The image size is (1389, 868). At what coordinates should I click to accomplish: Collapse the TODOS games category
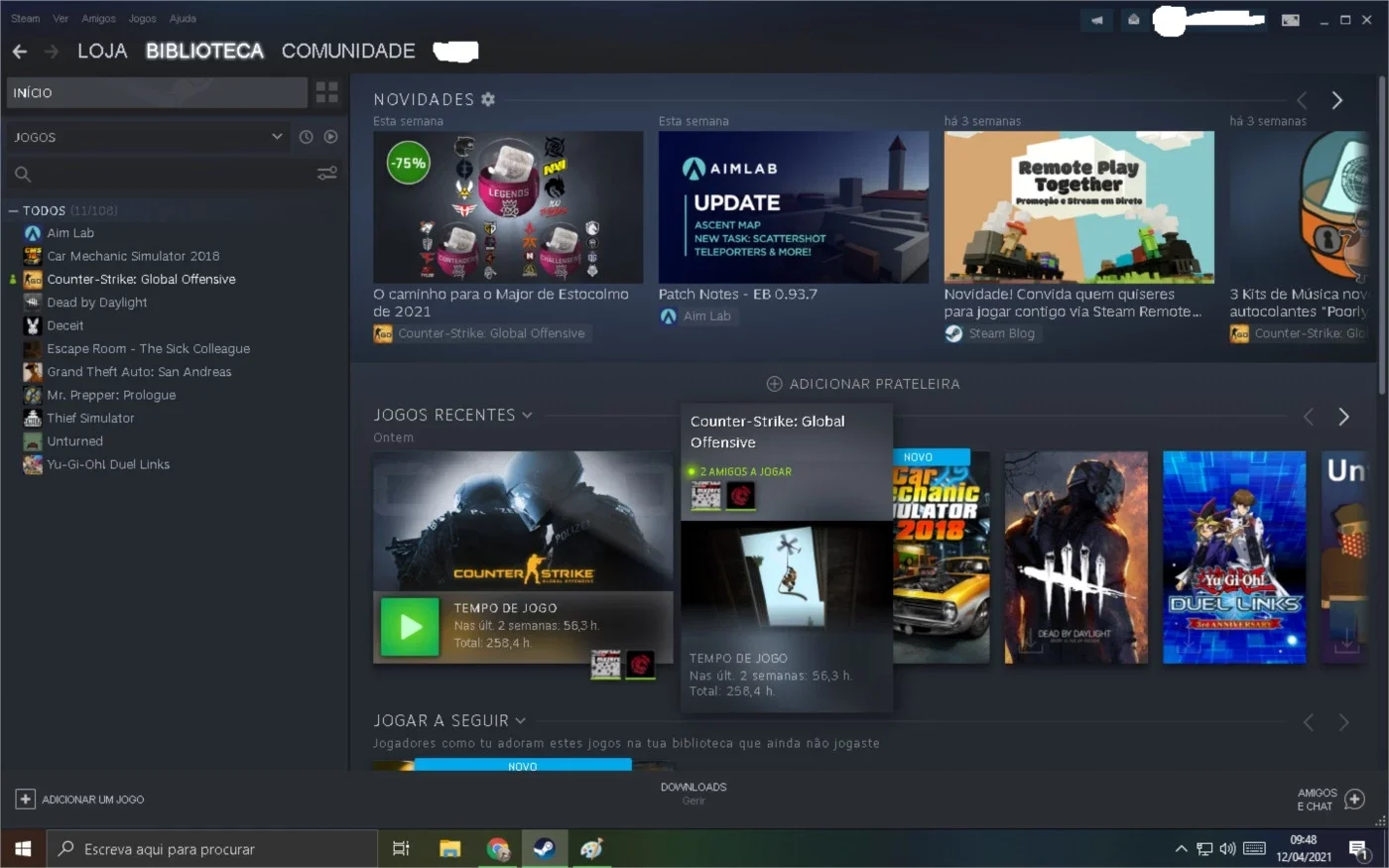click(14, 210)
